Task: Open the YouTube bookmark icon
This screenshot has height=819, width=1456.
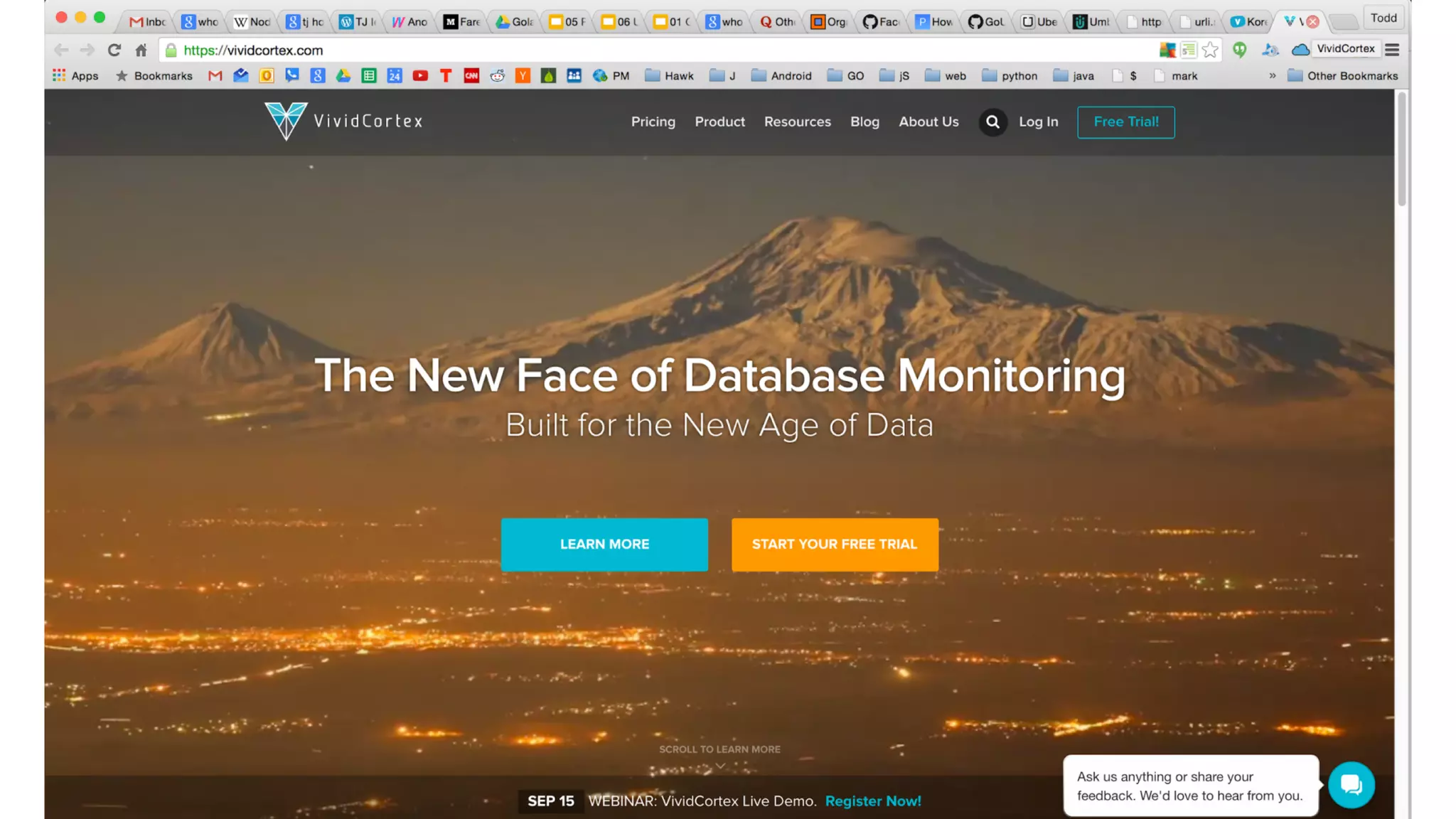Action: click(x=420, y=75)
